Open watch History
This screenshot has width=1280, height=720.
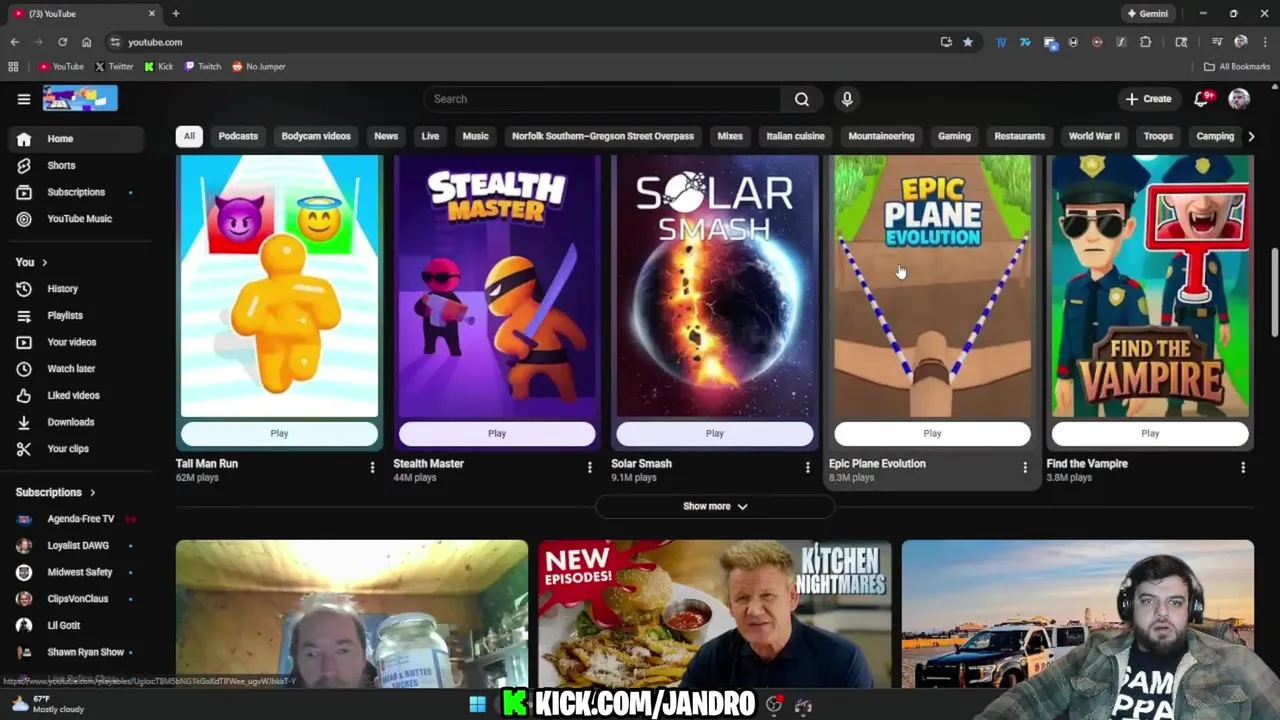tap(76, 288)
